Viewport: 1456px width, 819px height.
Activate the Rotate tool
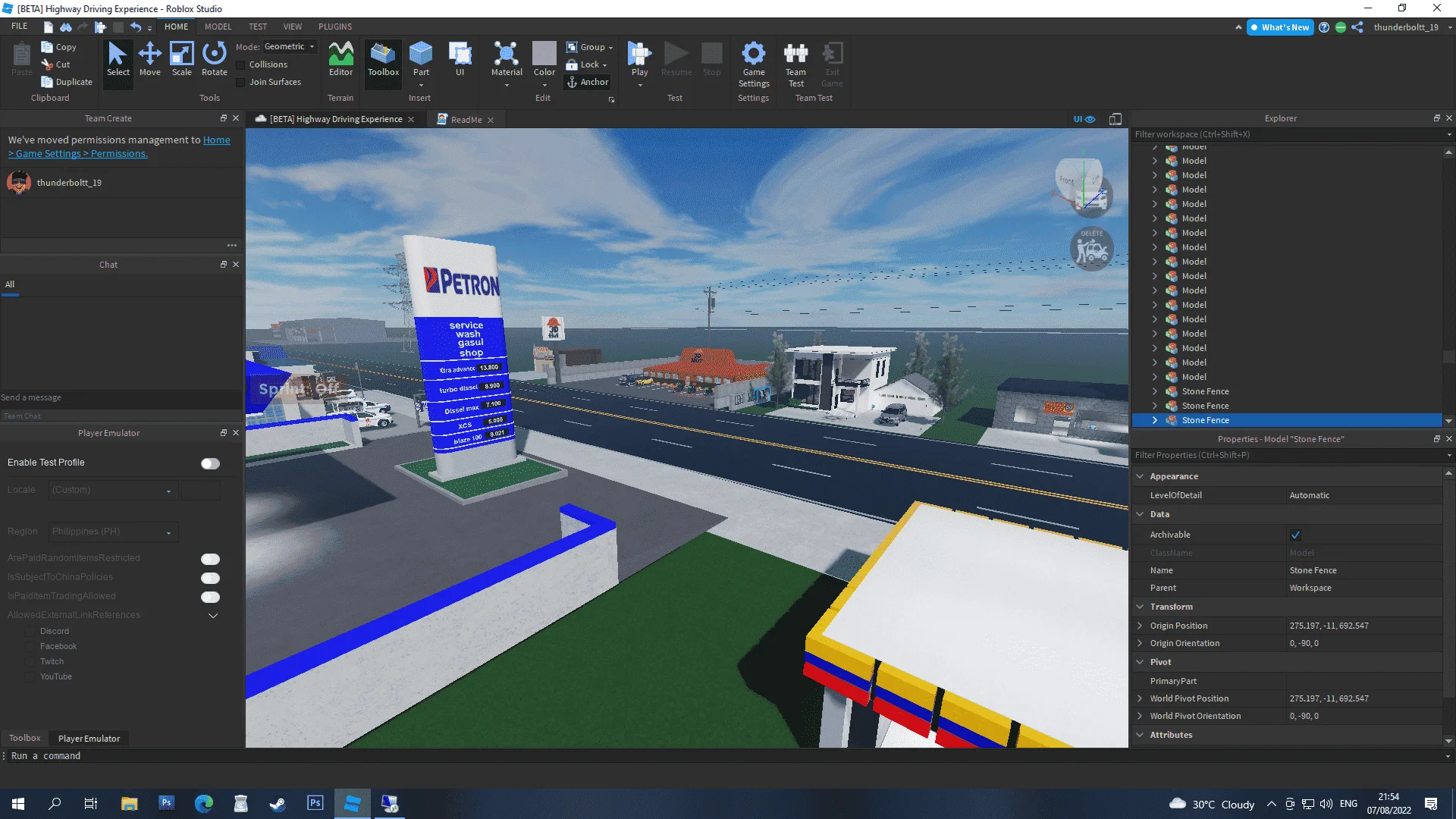click(215, 60)
